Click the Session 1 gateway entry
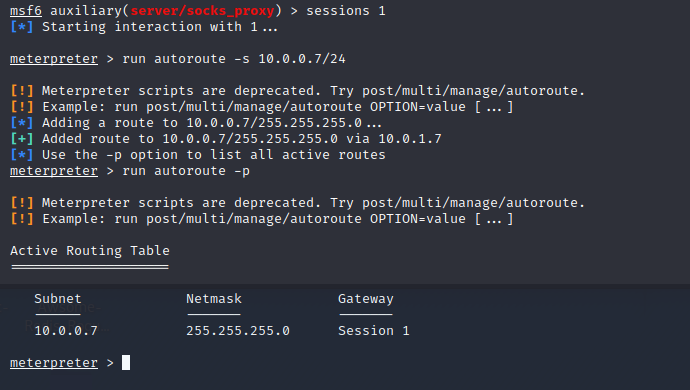 click(x=374, y=331)
